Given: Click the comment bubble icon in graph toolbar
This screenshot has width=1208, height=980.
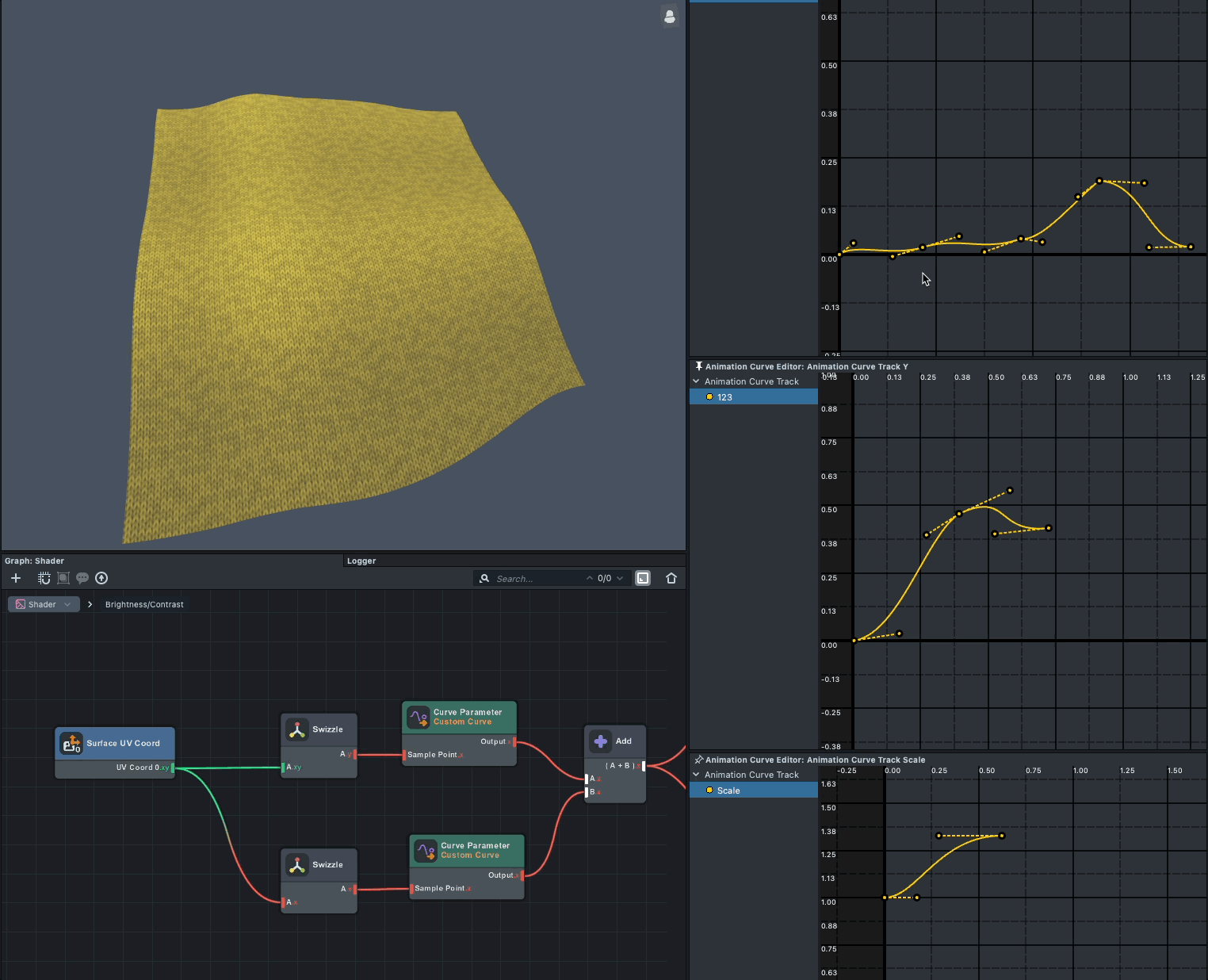Looking at the screenshot, I should point(82,578).
